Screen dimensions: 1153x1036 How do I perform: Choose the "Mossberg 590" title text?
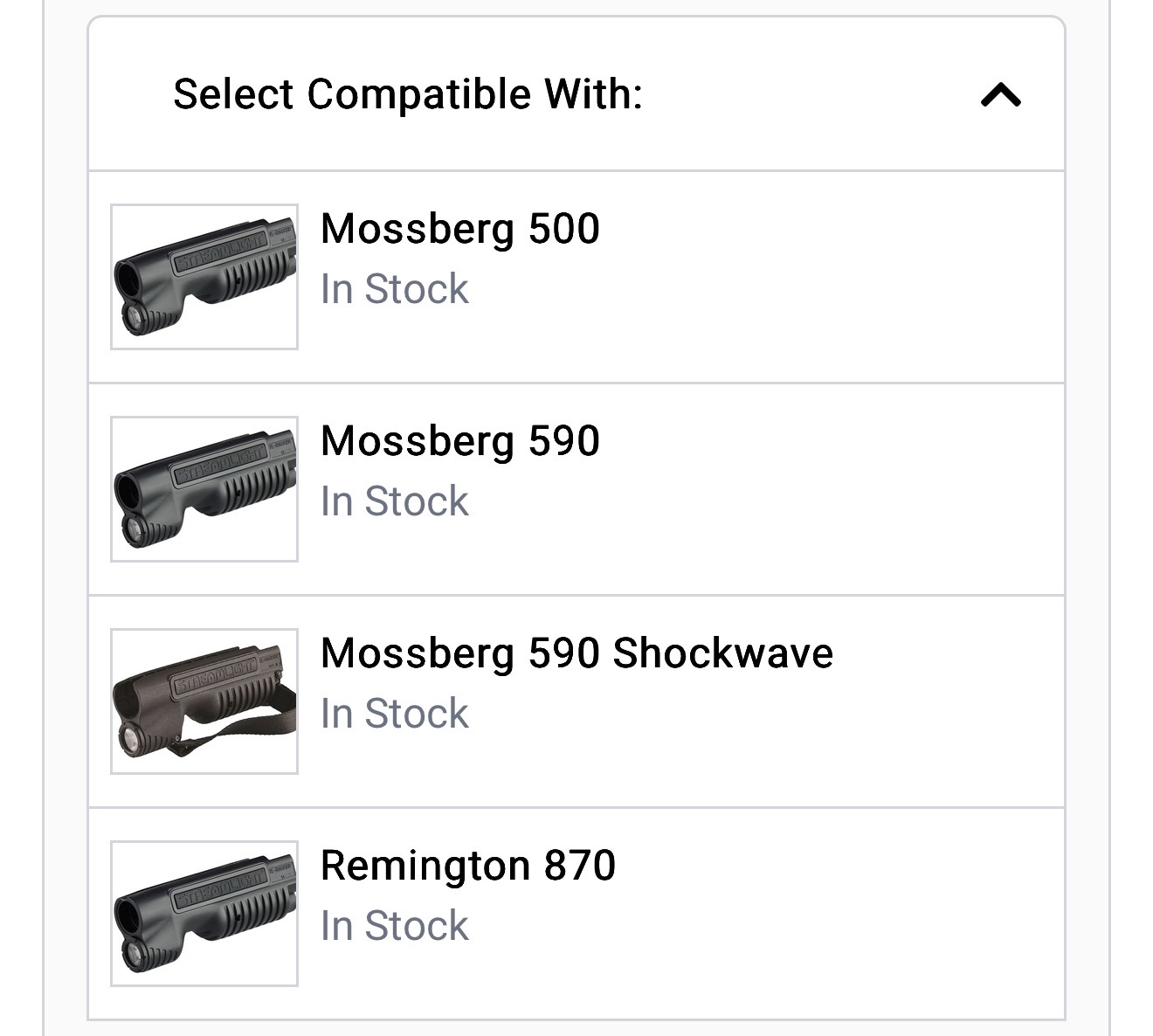tap(459, 441)
